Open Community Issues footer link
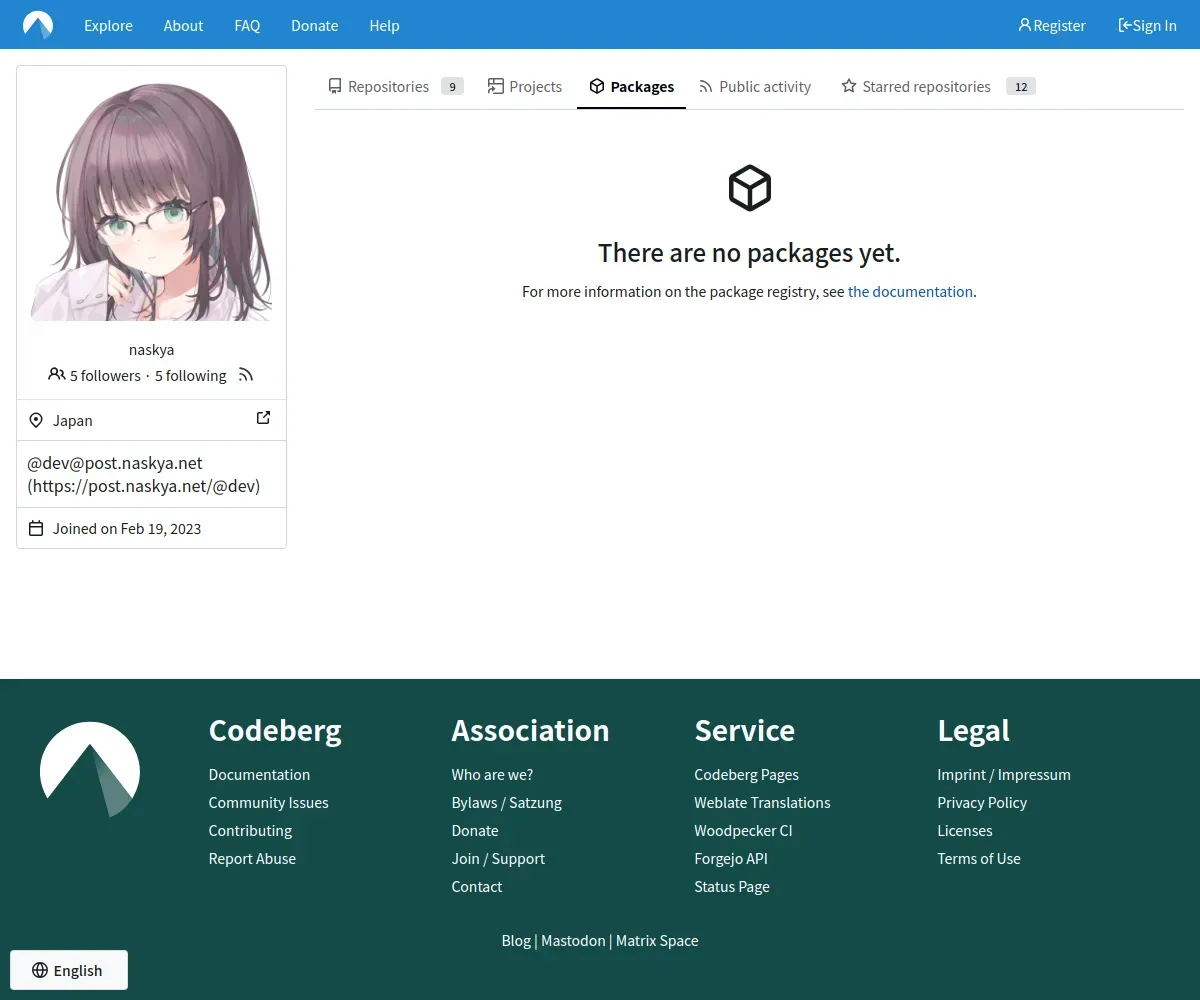 tap(268, 803)
